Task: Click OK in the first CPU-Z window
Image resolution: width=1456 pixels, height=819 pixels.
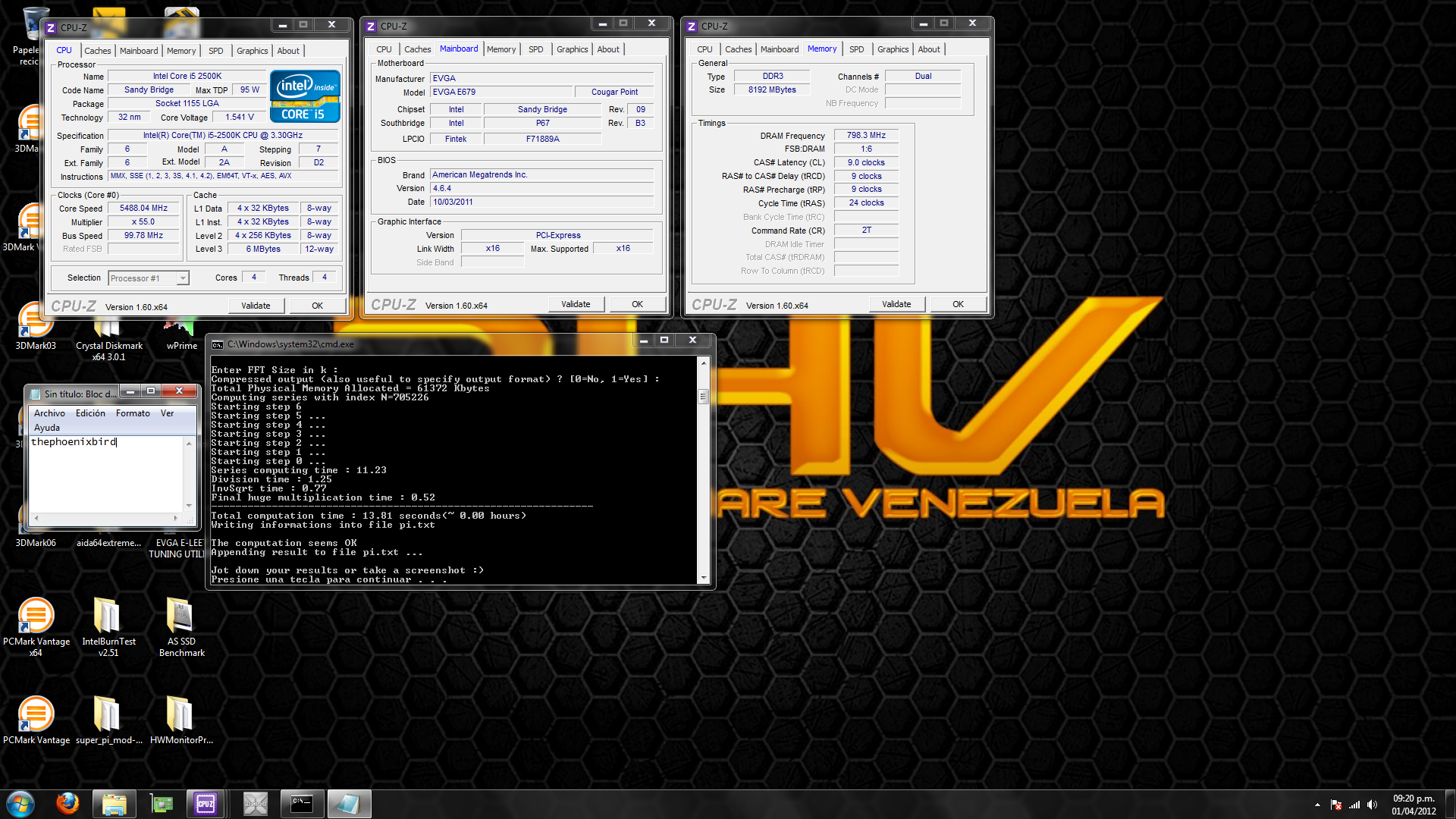Action: pos(318,306)
